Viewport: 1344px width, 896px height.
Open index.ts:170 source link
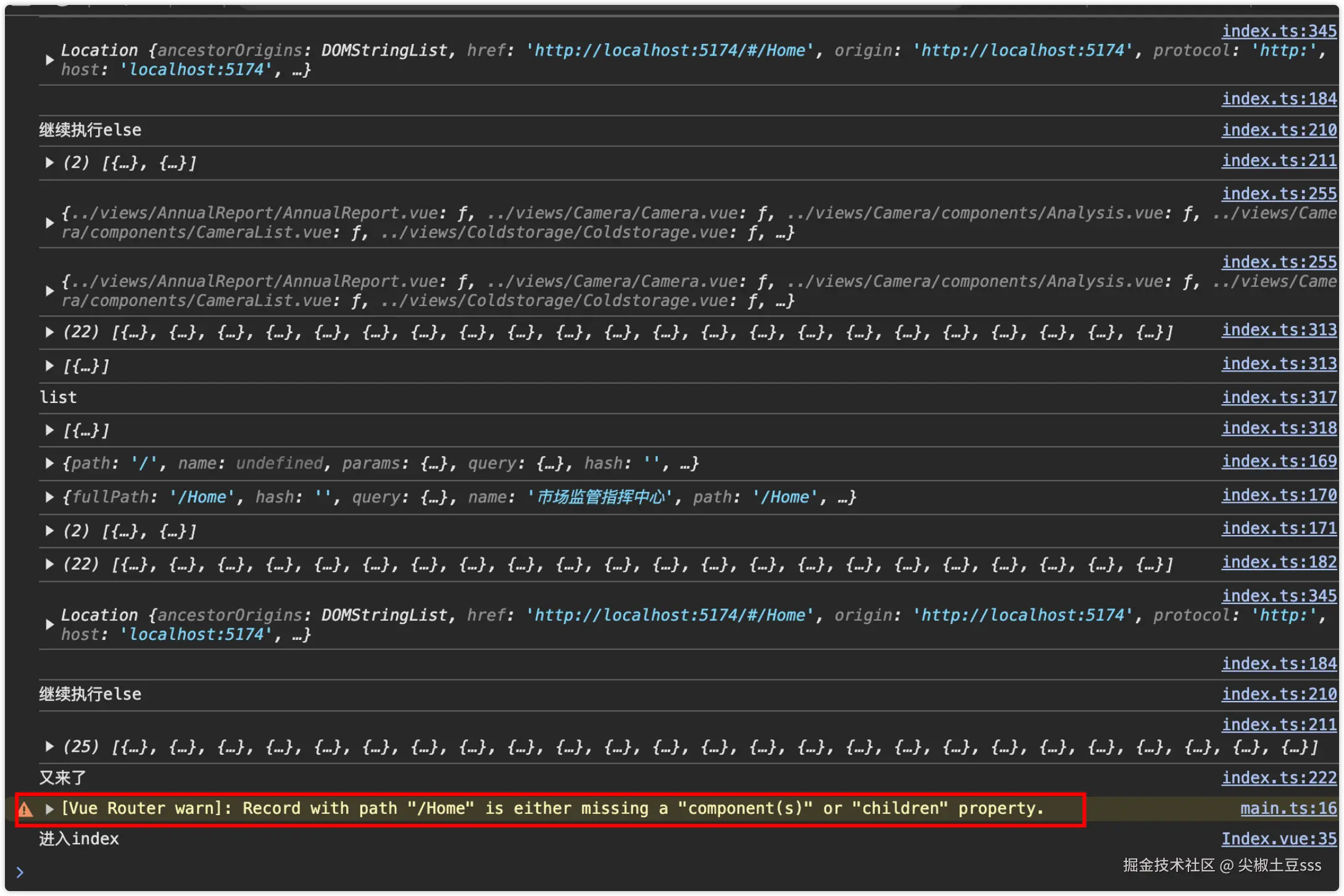(x=1279, y=496)
